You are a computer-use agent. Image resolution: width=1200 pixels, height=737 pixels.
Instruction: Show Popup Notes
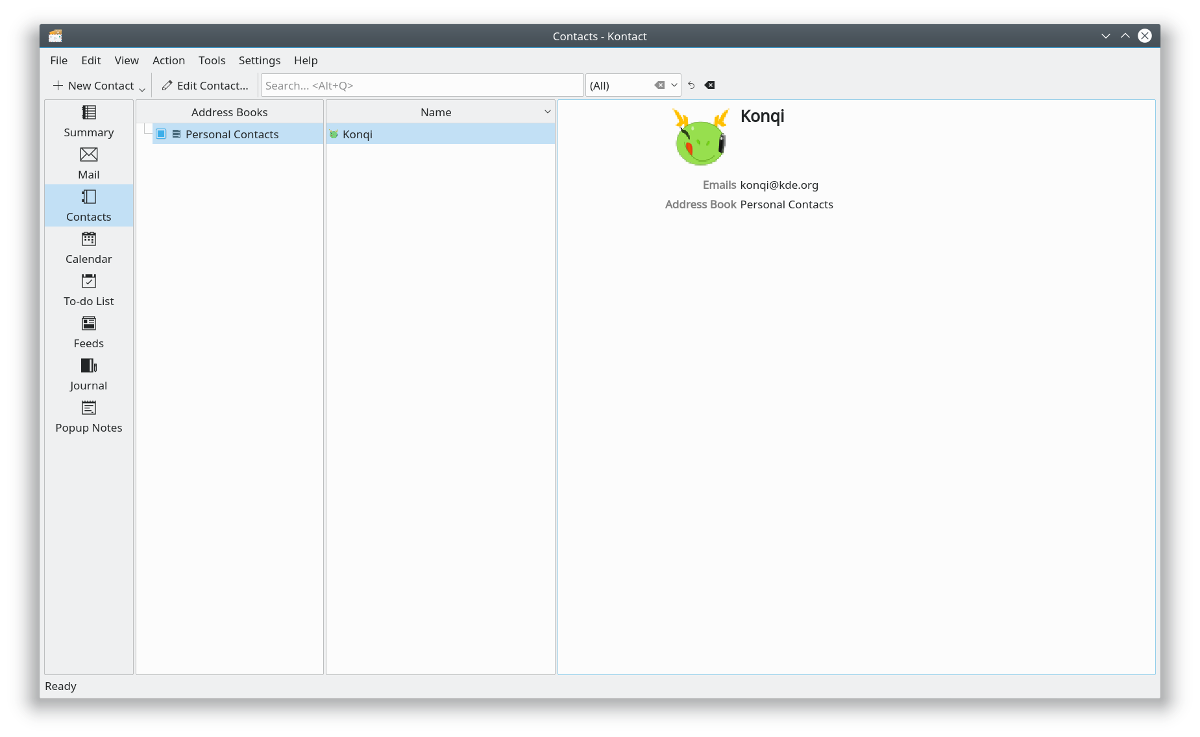pos(89,416)
